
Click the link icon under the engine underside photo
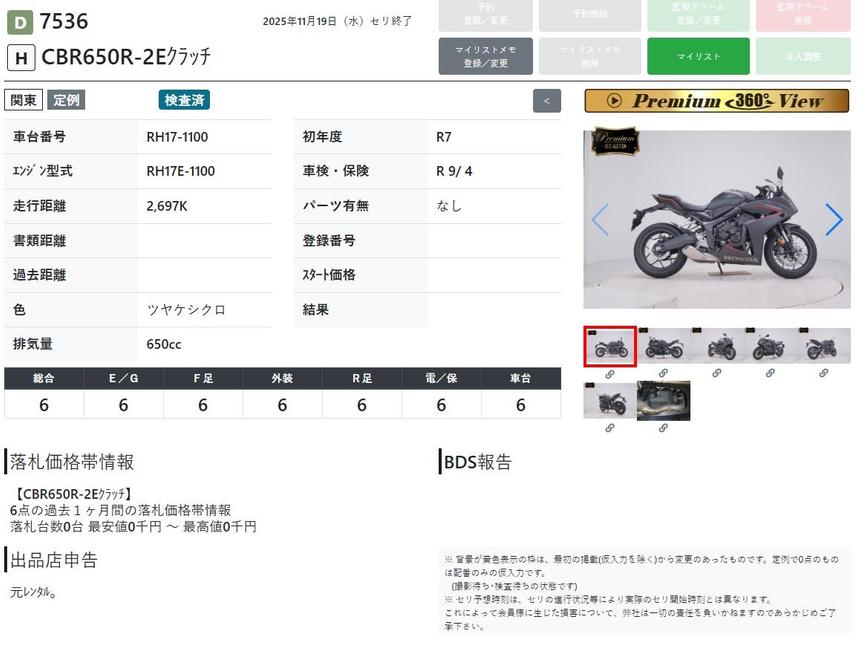coord(663,428)
